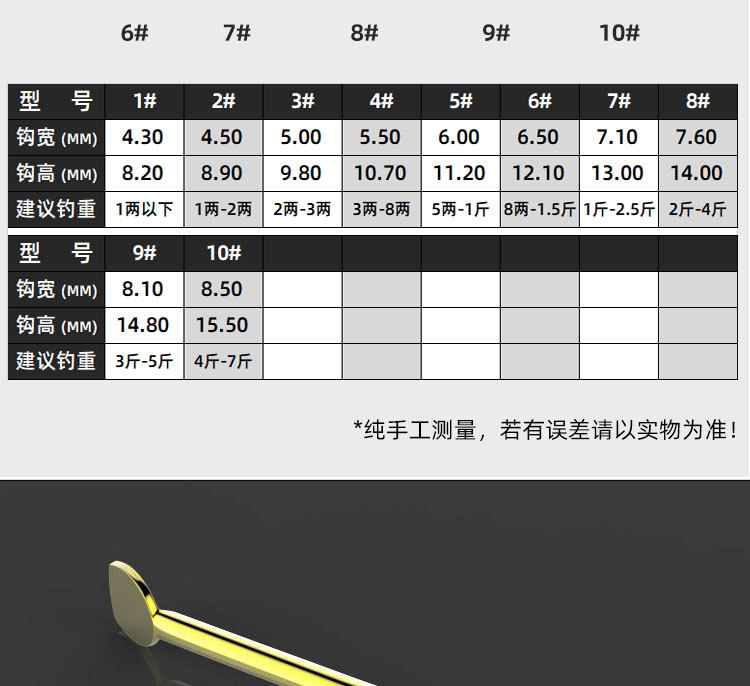
Task: Select the 5两-1斤 weight cell
Action: coord(461,210)
